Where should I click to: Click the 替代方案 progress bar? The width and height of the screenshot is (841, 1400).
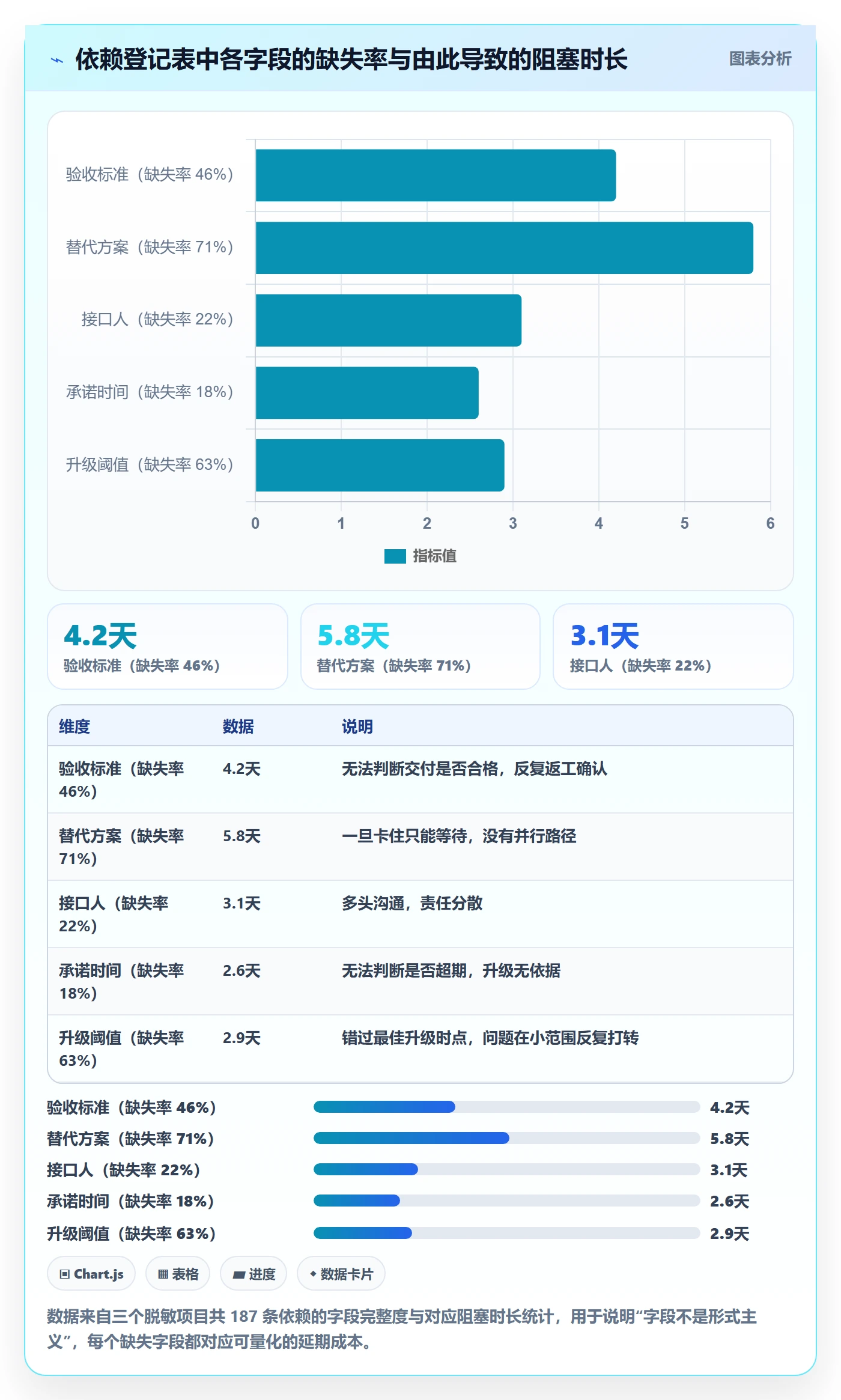click(x=507, y=1138)
